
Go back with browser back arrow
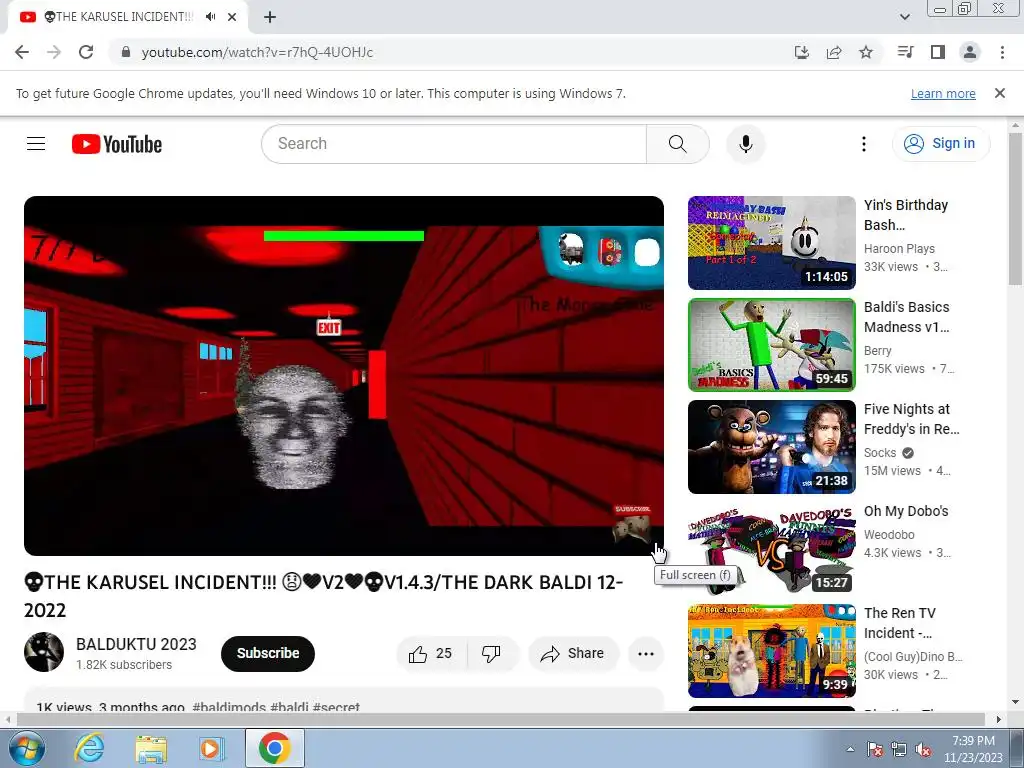click(22, 52)
